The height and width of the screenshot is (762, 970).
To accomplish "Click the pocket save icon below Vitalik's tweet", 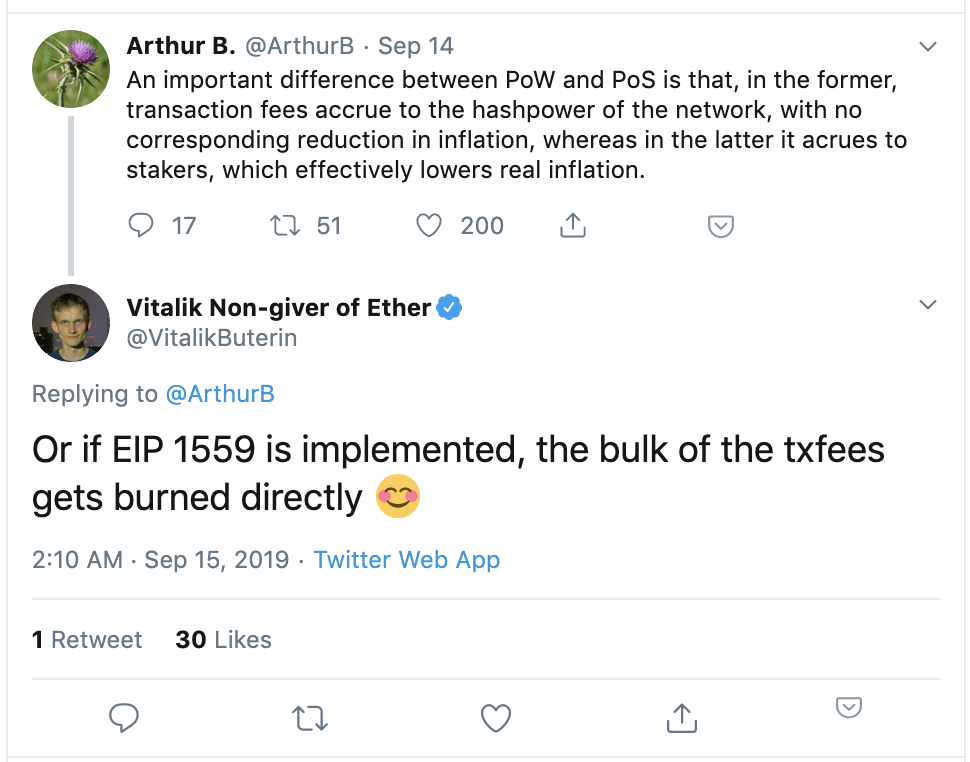I will [849, 707].
